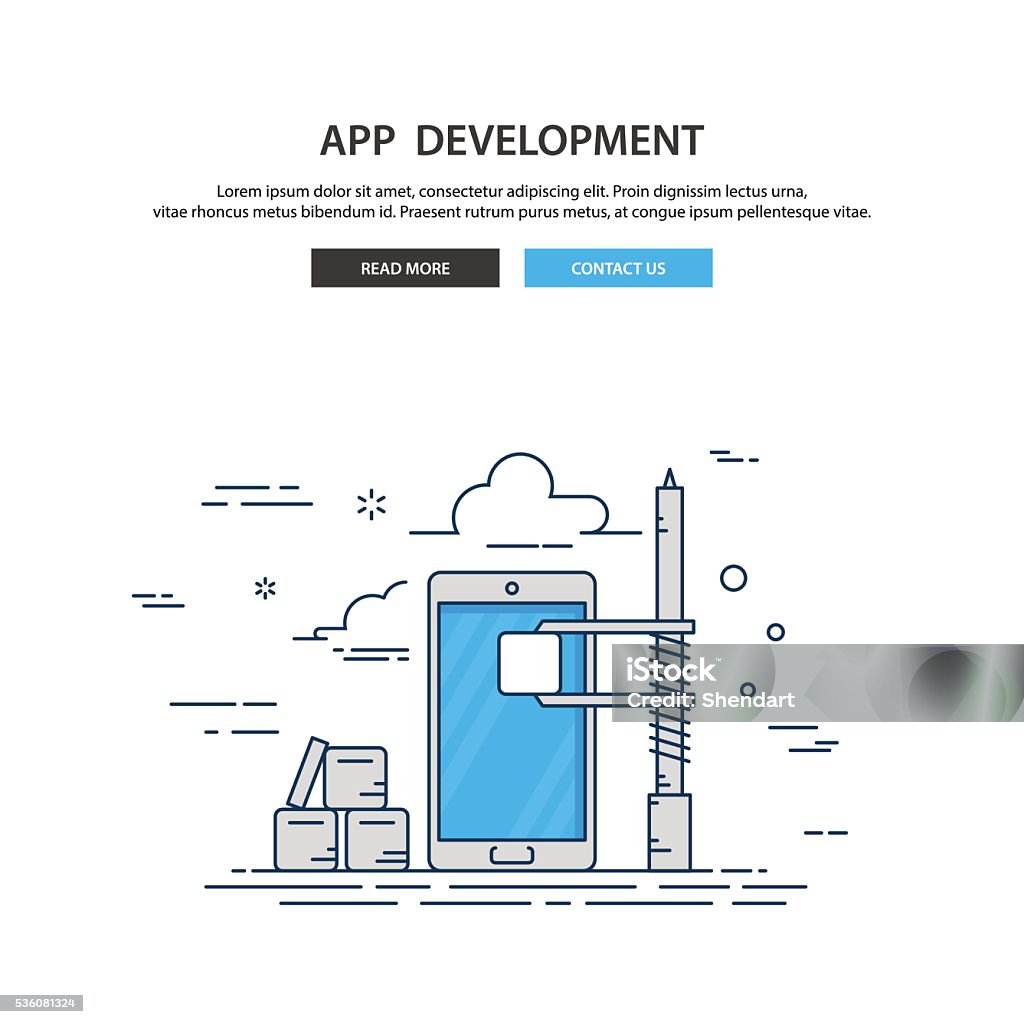The image size is (1024, 1024).
Task: Click the line starting "vitae rhoncus metus"
Action: point(512,212)
